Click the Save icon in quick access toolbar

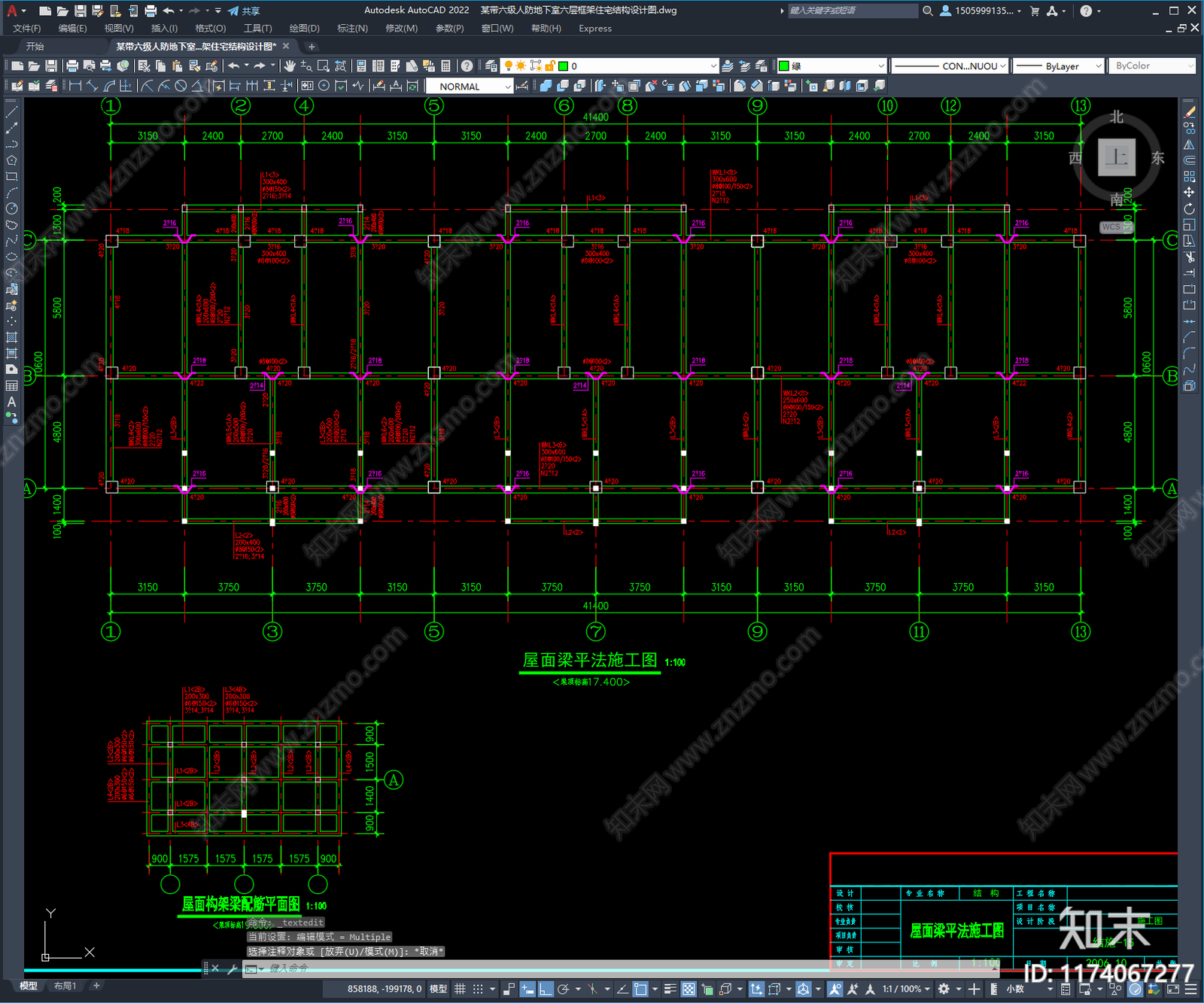(x=80, y=11)
